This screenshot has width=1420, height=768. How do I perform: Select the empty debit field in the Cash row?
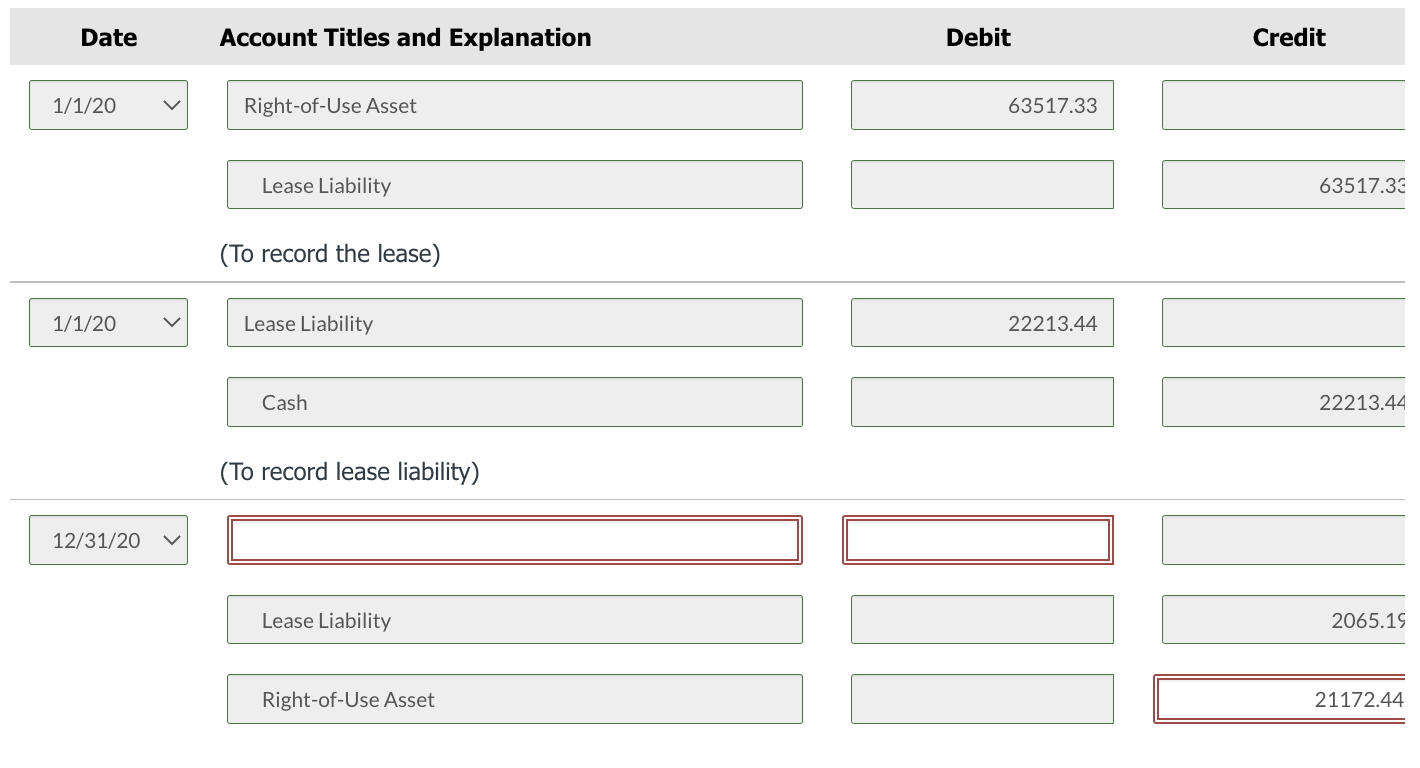(x=982, y=402)
